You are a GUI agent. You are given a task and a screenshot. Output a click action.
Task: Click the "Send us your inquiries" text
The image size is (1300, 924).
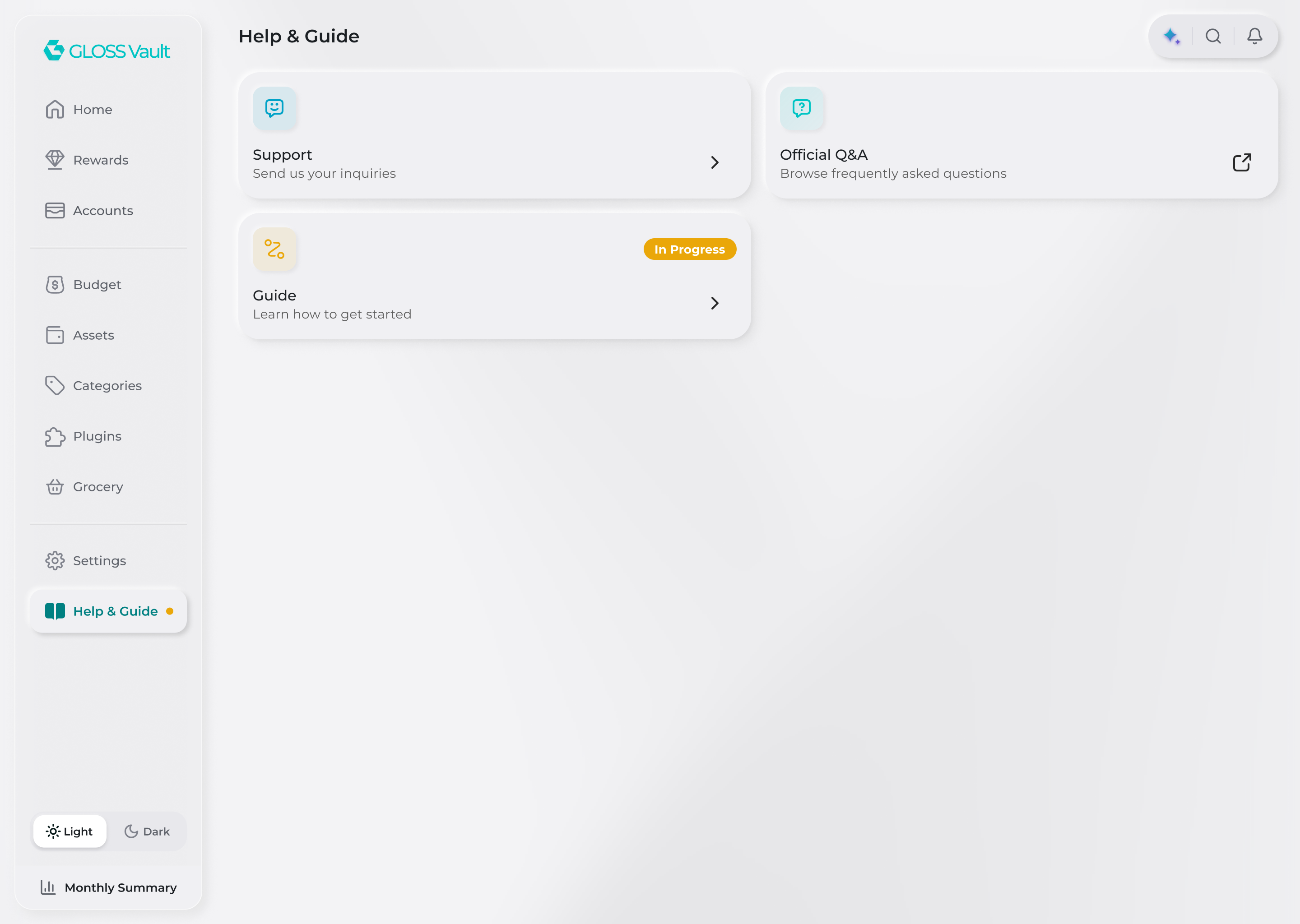pos(325,174)
